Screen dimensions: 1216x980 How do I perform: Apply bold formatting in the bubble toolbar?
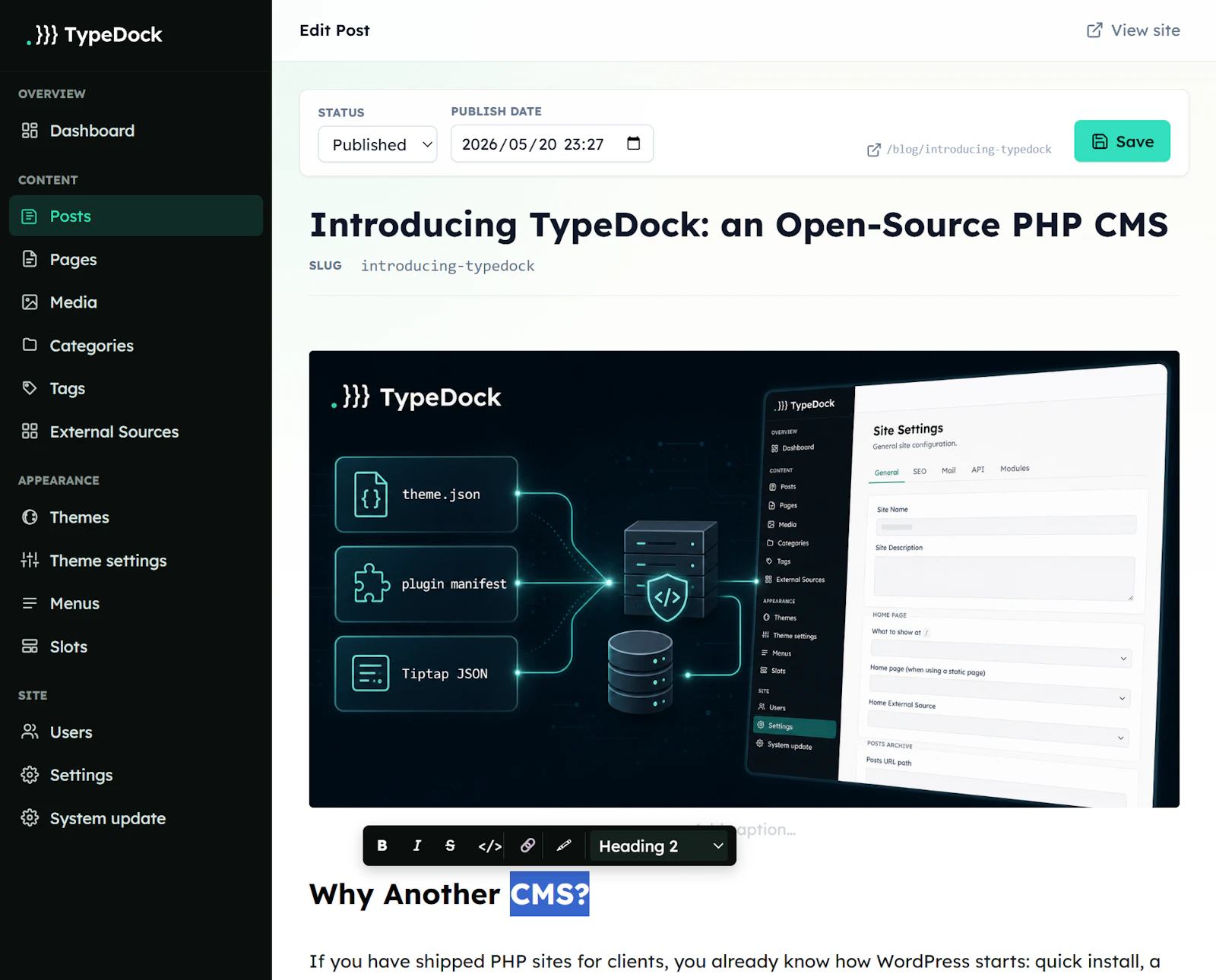(382, 846)
